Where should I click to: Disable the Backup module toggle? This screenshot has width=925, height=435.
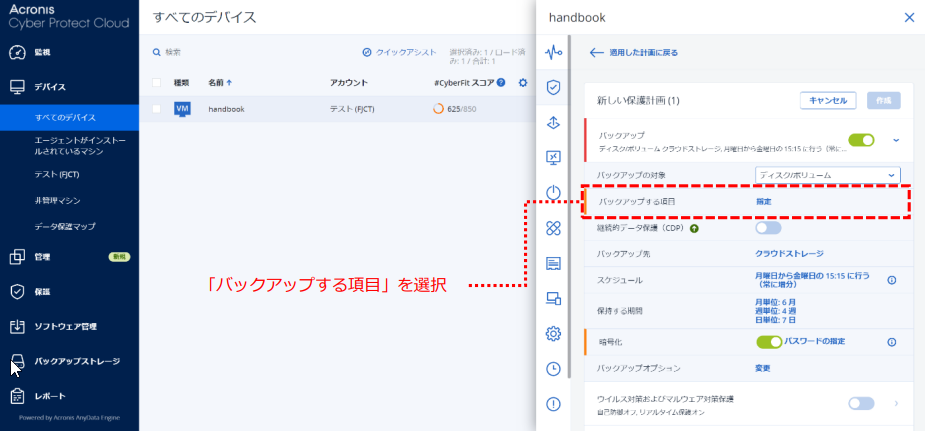tap(861, 140)
